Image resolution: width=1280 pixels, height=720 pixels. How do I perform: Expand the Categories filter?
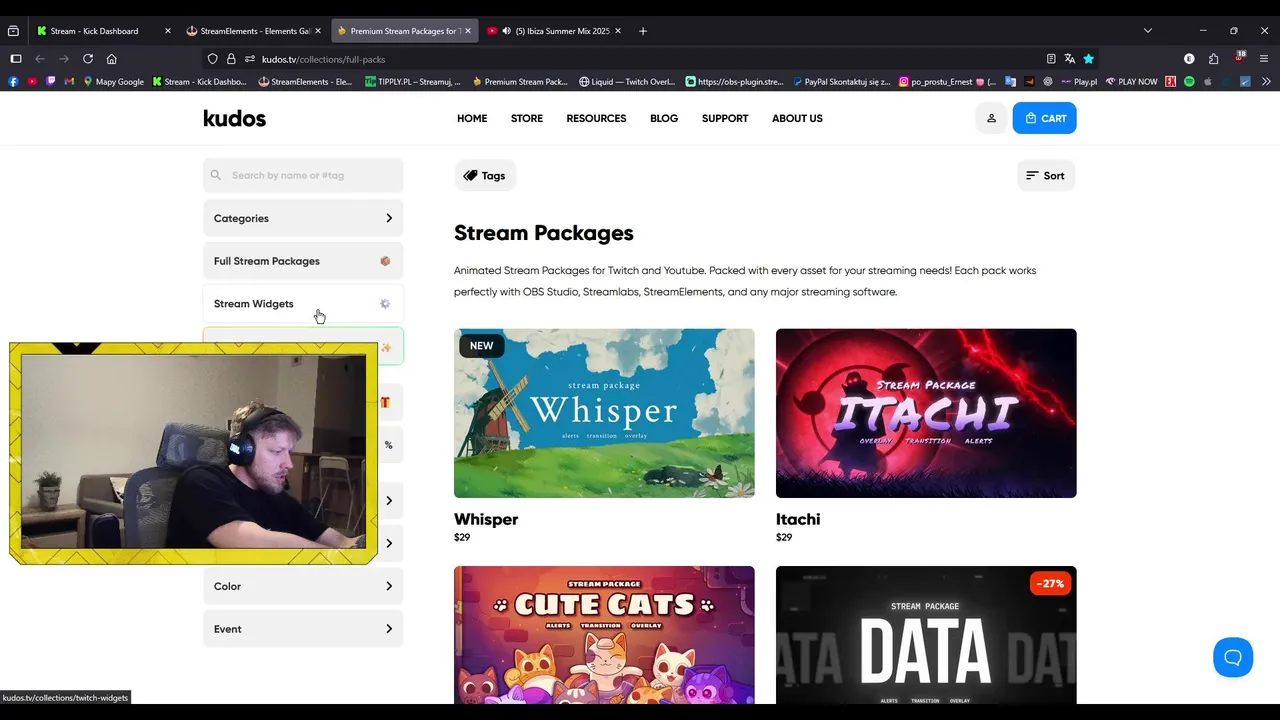[x=303, y=218]
